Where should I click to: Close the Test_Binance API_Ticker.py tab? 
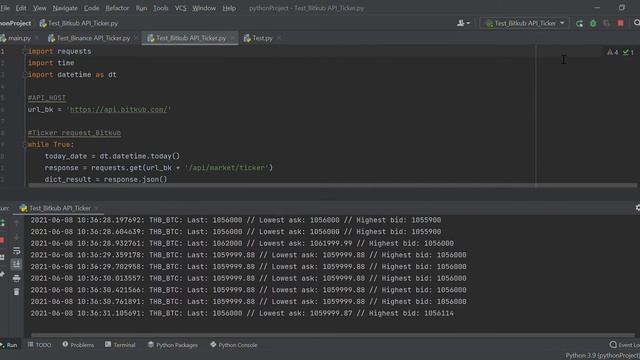(x=136, y=38)
